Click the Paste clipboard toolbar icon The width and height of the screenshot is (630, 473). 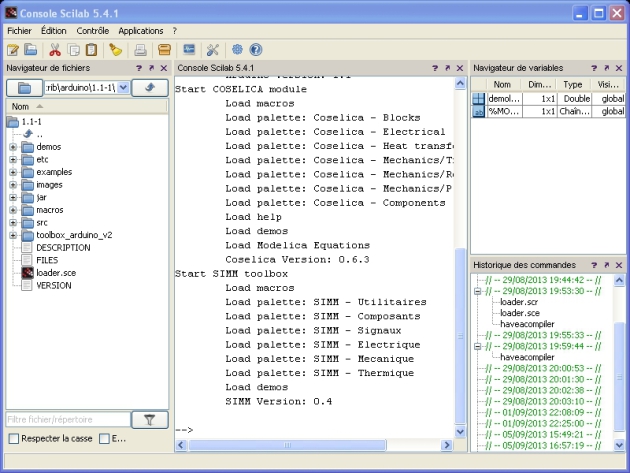92,50
